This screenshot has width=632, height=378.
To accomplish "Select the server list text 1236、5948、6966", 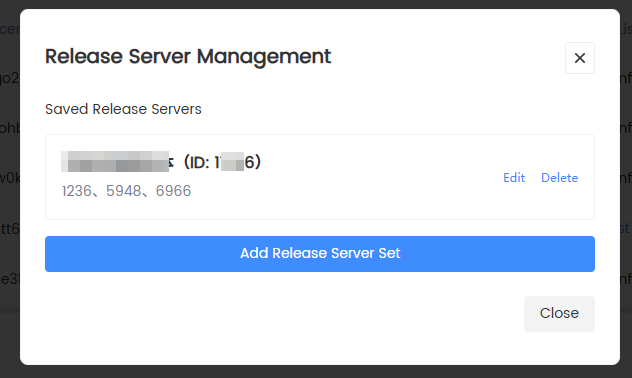I will (x=126, y=191).
